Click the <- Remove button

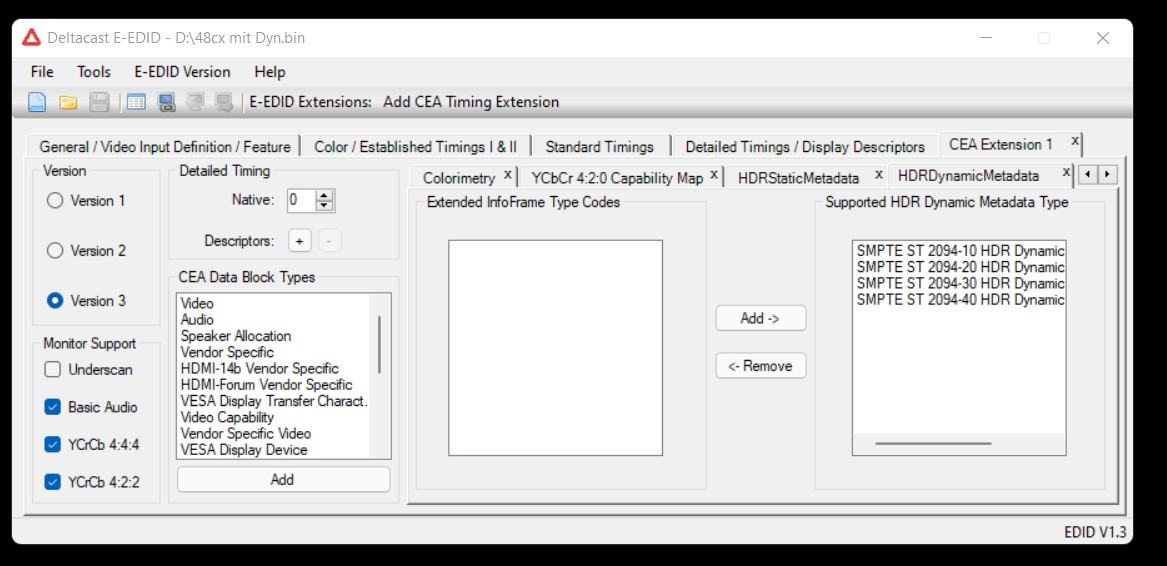coord(761,366)
